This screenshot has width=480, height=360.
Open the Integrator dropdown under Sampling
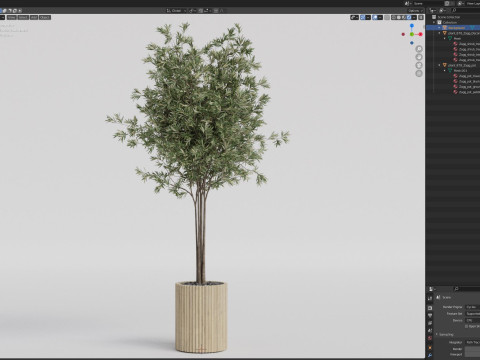pos(472,342)
